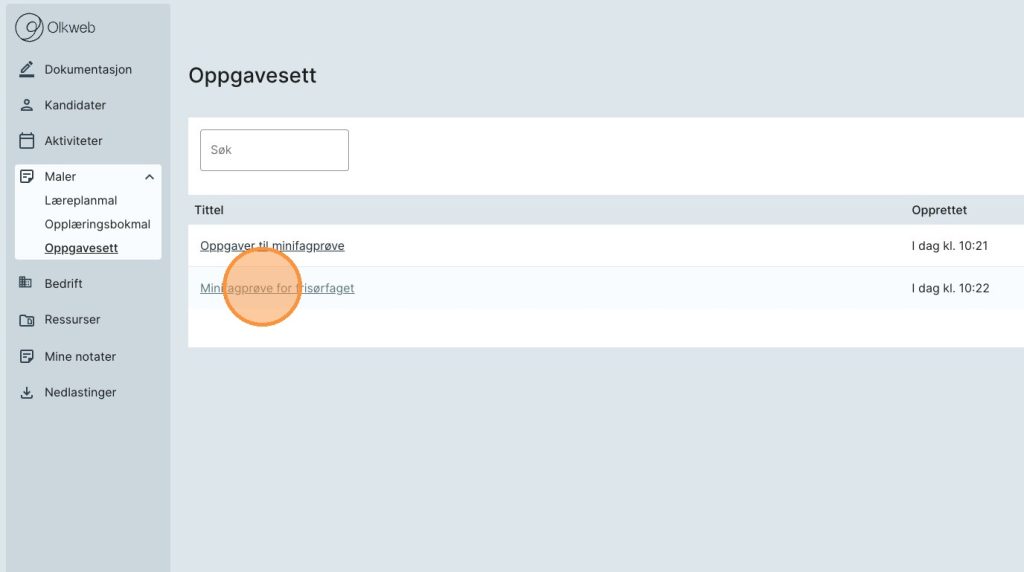Open Aktiviteter using the calendar icon
Image resolution: width=1024 pixels, height=572 pixels.
pyautogui.click(x=27, y=141)
